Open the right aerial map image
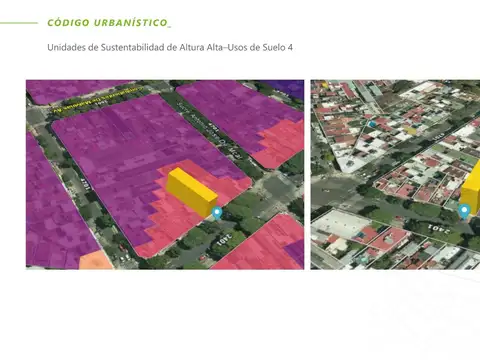This screenshot has height=360, width=480. coord(395,174)
